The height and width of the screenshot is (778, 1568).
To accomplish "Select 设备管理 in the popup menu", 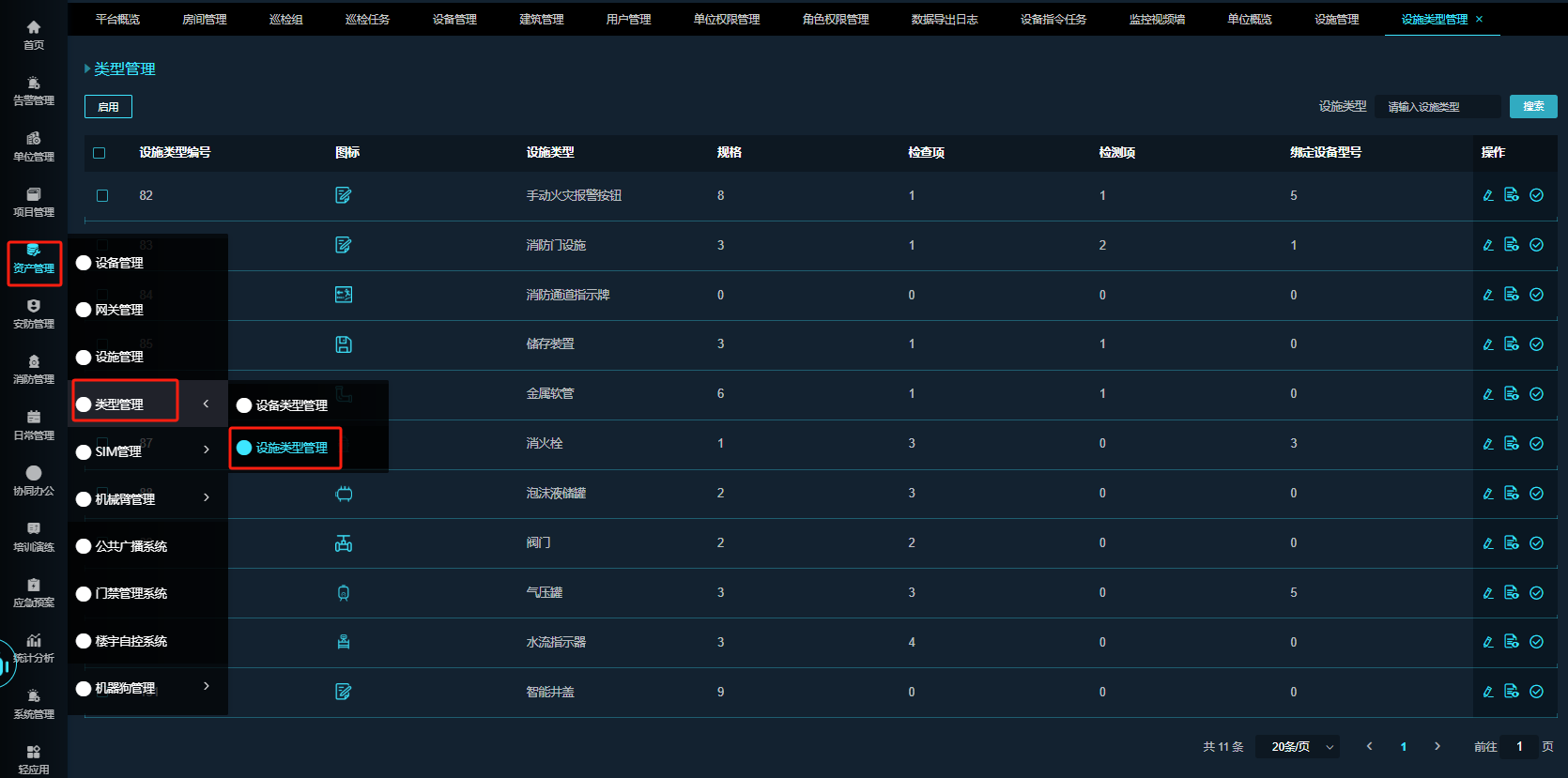I will [x=119, y=263].
